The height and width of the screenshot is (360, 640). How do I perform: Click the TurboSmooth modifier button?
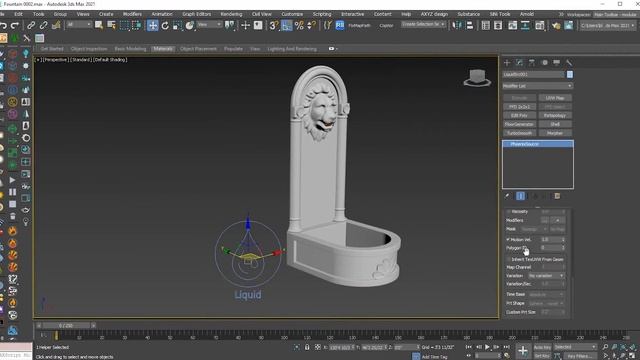[519, 133]
